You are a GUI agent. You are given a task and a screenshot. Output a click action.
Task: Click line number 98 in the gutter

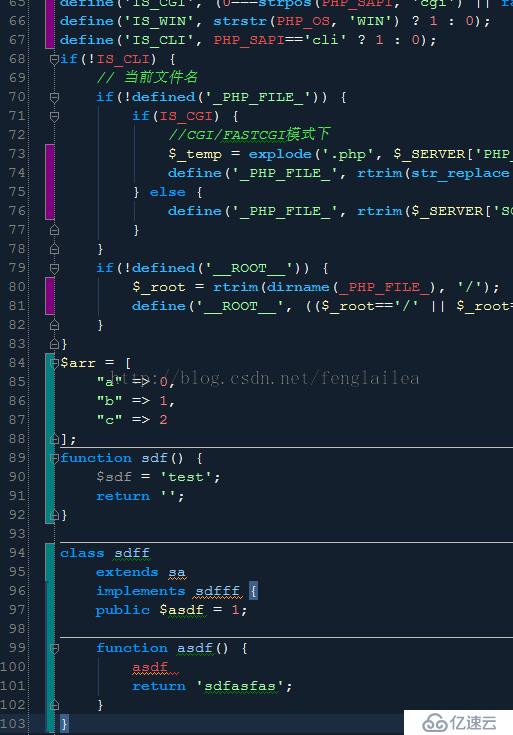[17, 629]
